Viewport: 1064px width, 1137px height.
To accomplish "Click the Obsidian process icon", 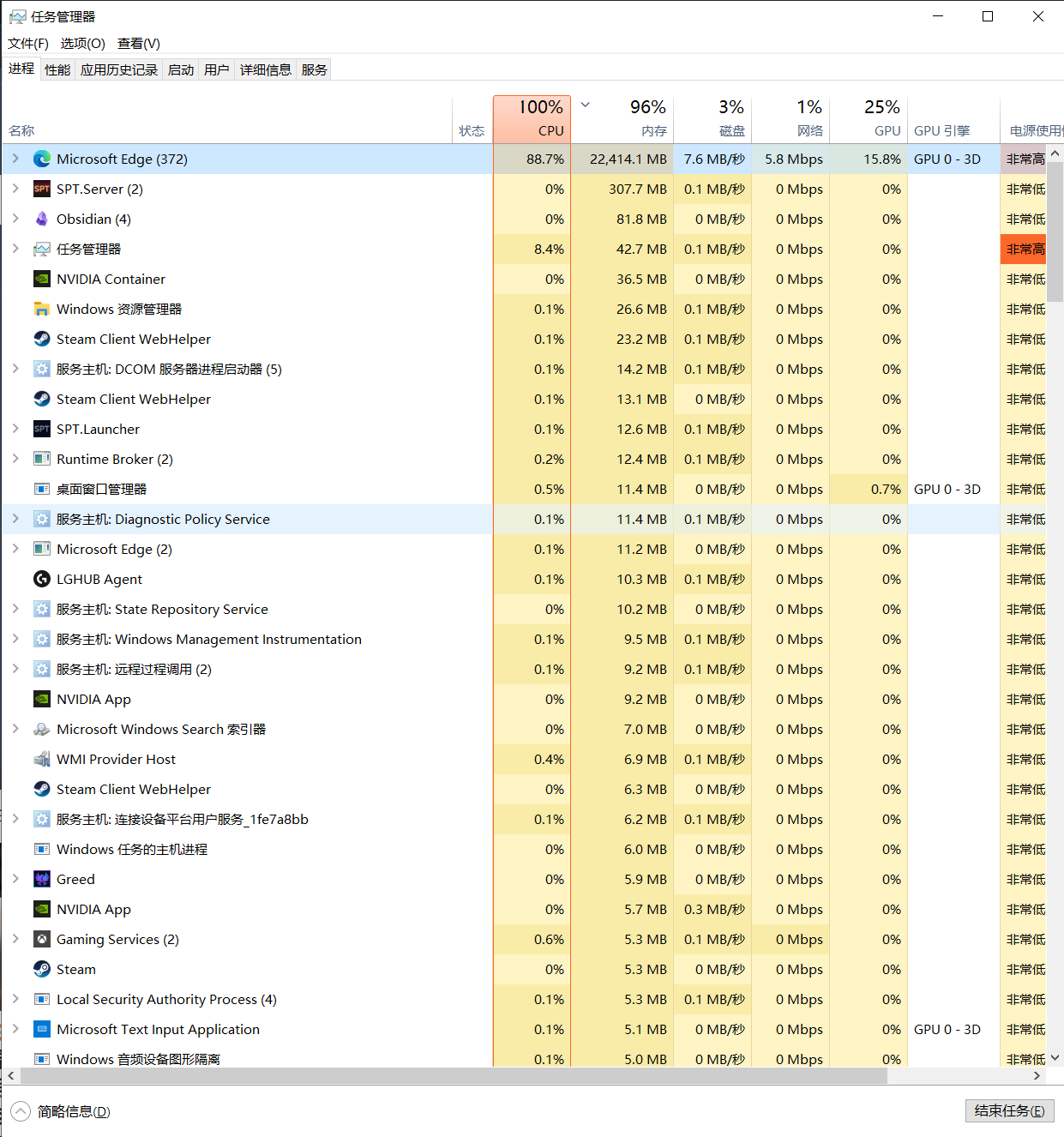I will pyautogui.click(x=42, y=219).
